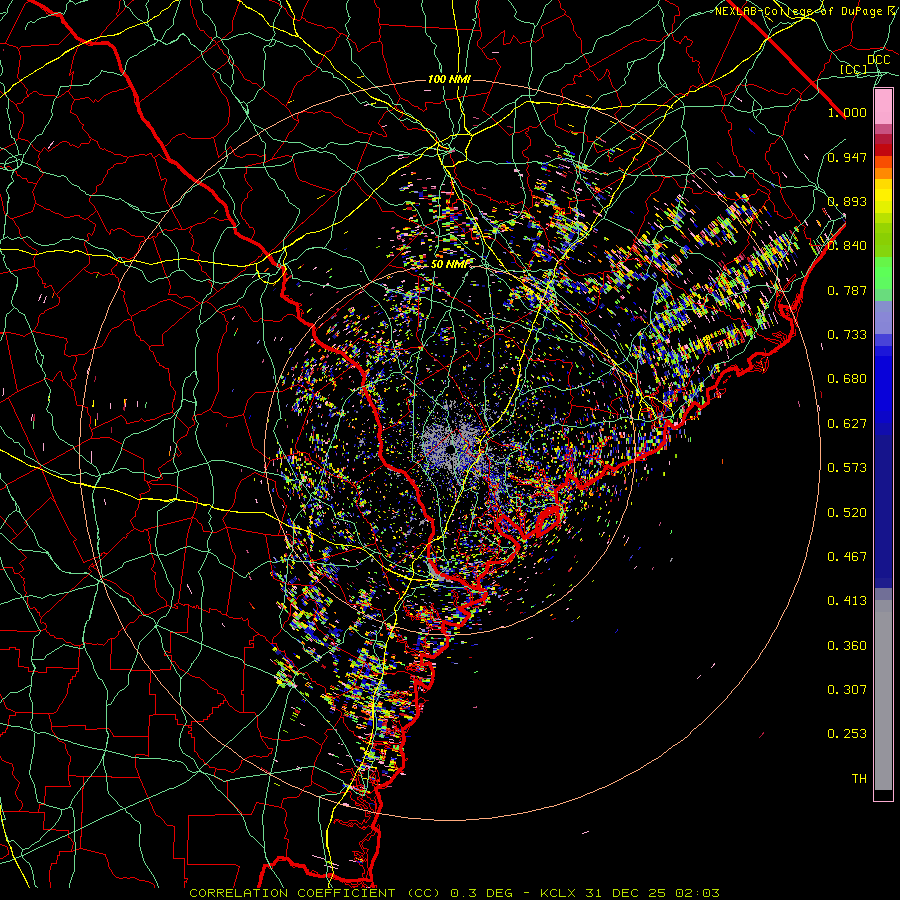Click the 0.413 scale value
Viewport: 900px width, 900px height.
[847, 601]
